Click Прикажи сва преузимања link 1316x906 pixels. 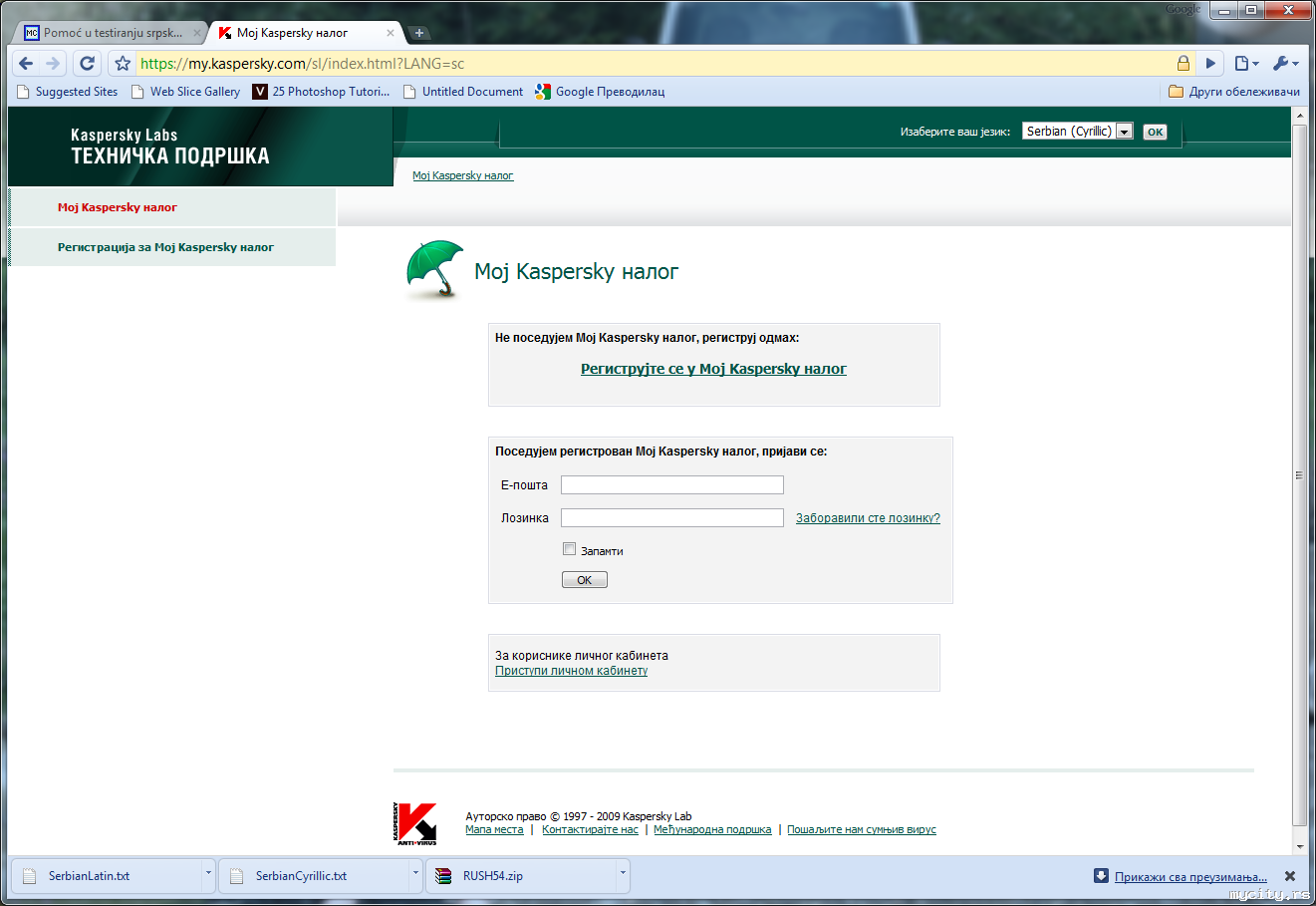[1190, 877]
